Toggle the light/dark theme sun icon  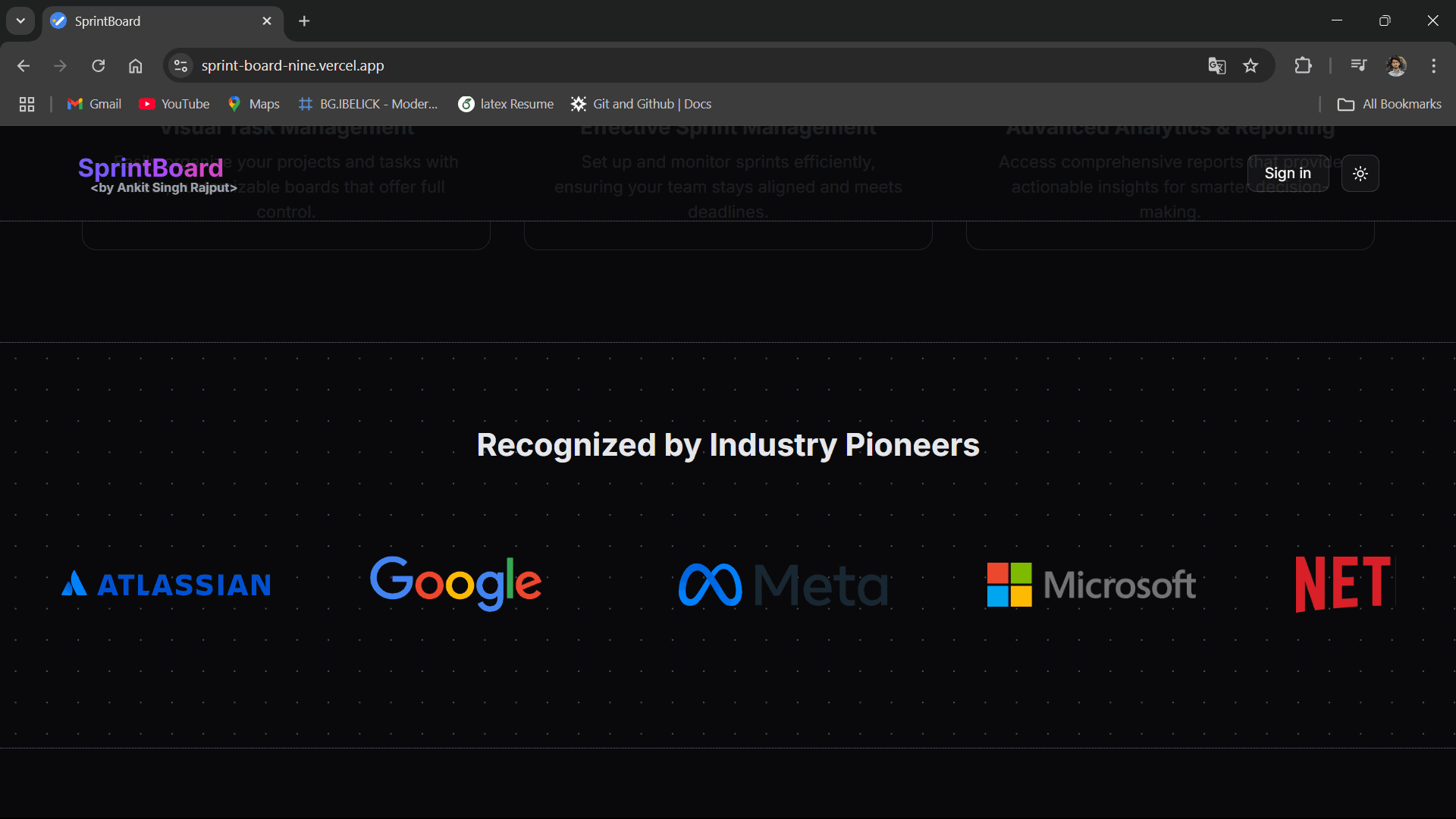[x=1360, y=174]
